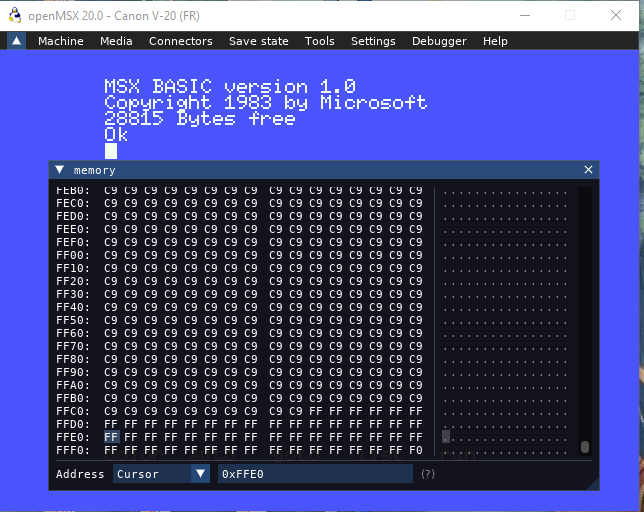Maximize the openMSX window
Viewport: 644px width, 512px height.
pos(570,15)
